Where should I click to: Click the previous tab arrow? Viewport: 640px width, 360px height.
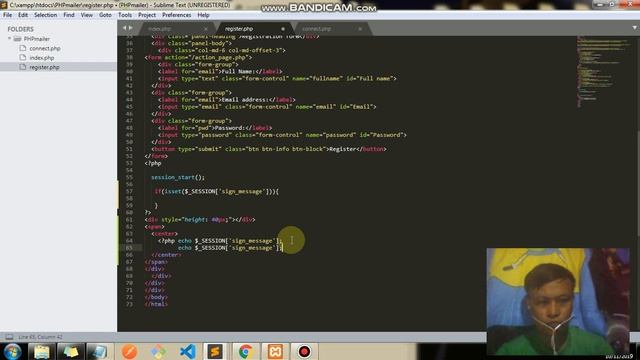point(124,28)
